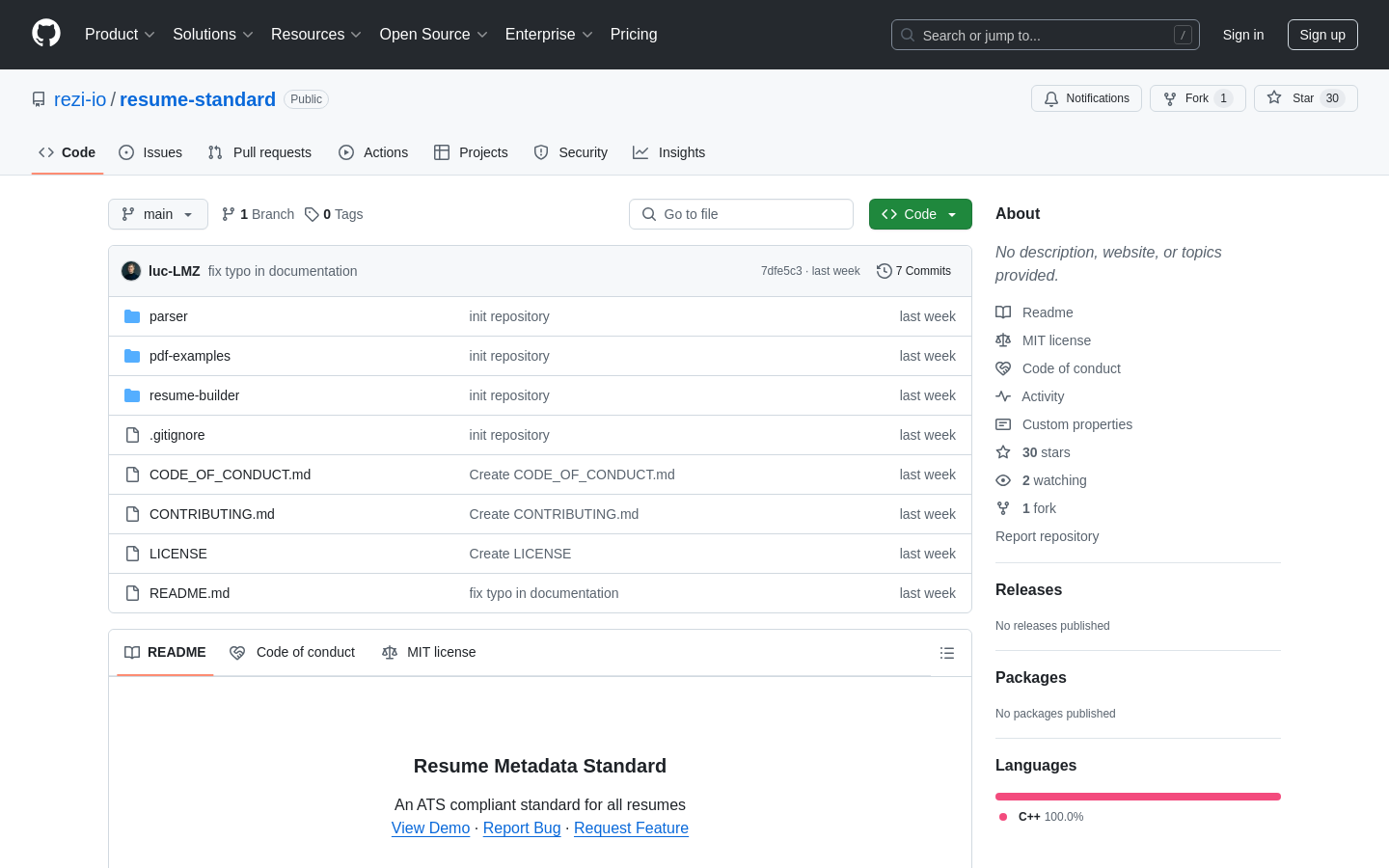Open the Projects tab
Viewport: 1389px width, 868px height.
(x=471, y=152)
